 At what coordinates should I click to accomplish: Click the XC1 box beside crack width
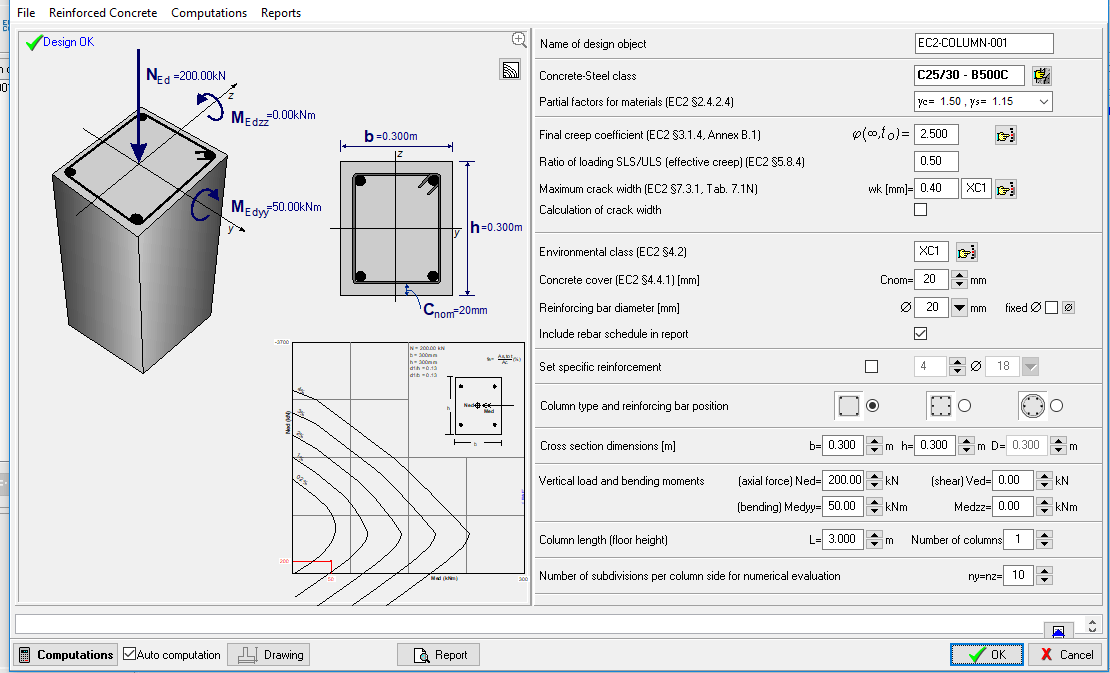976,188
